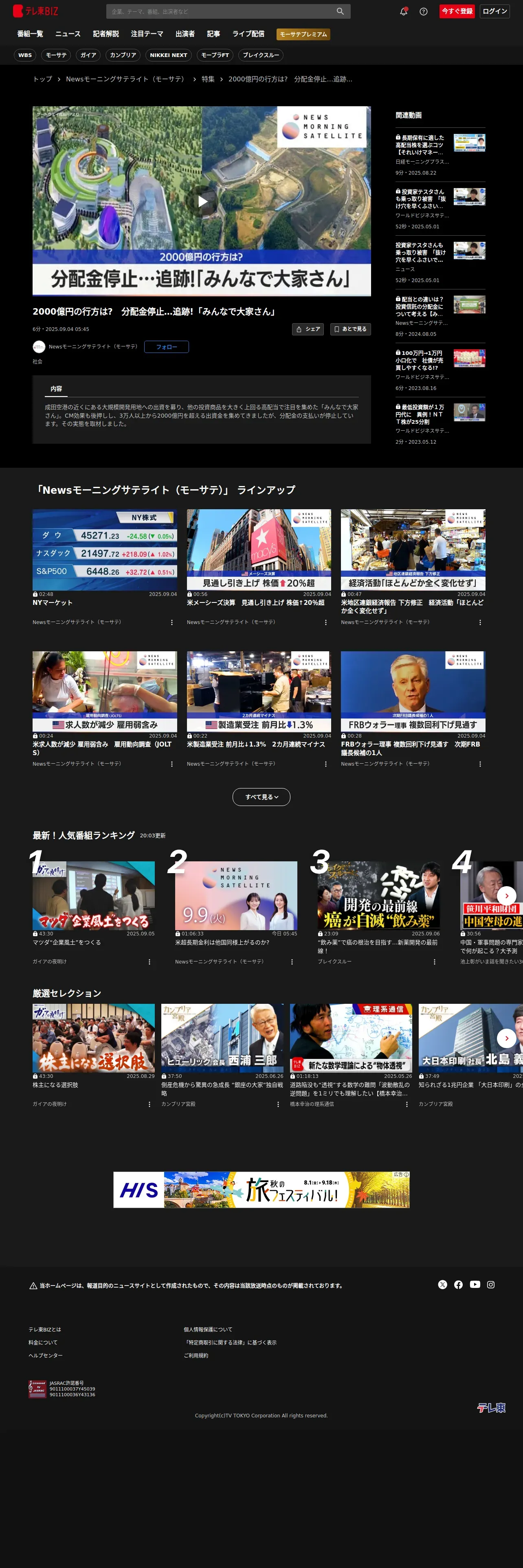Select the モープラFT chip
The height and width of the screenshot is (1568, 523).
215,55
